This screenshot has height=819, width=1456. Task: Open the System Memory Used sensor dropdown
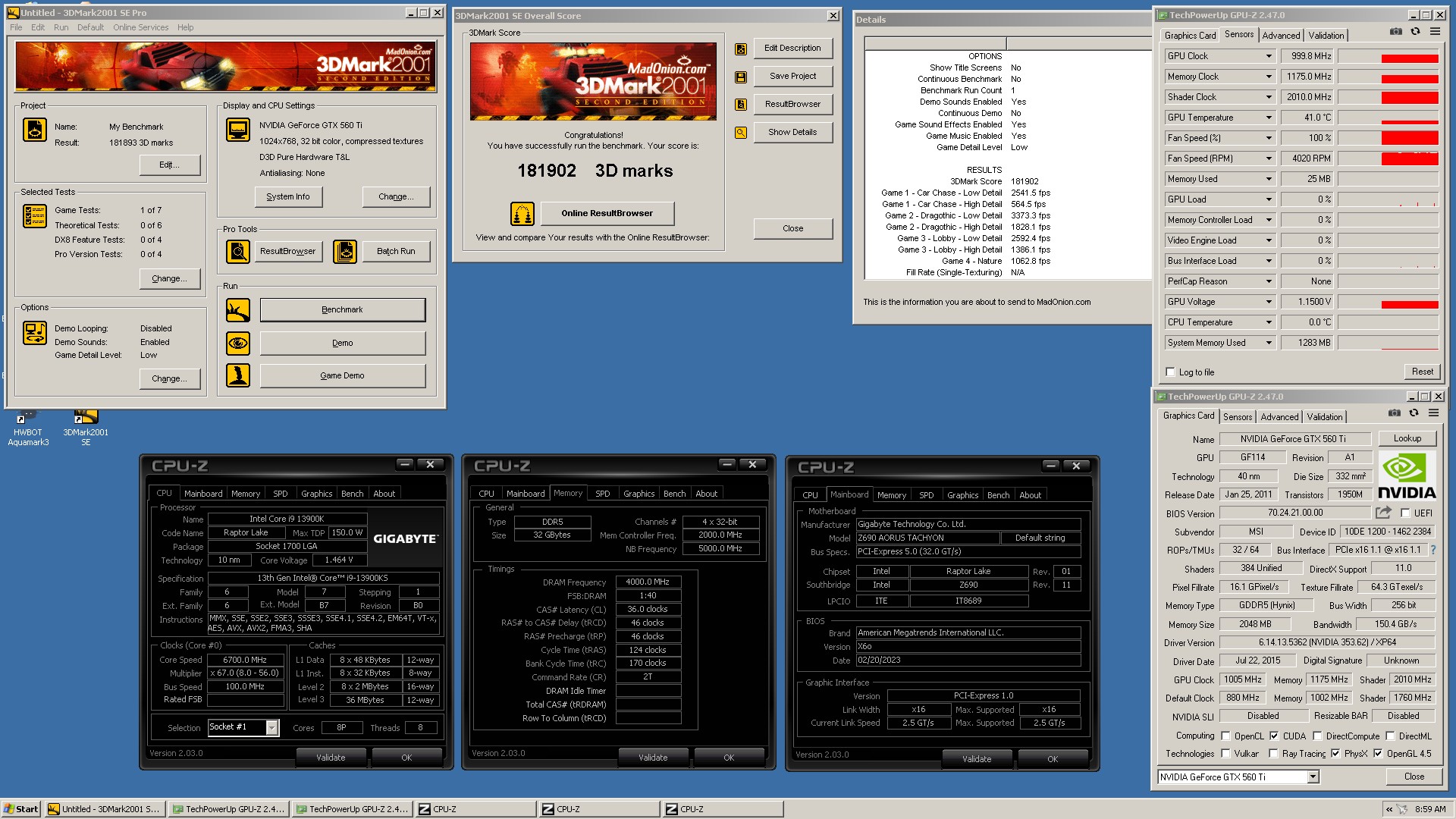coord(1269,343)
